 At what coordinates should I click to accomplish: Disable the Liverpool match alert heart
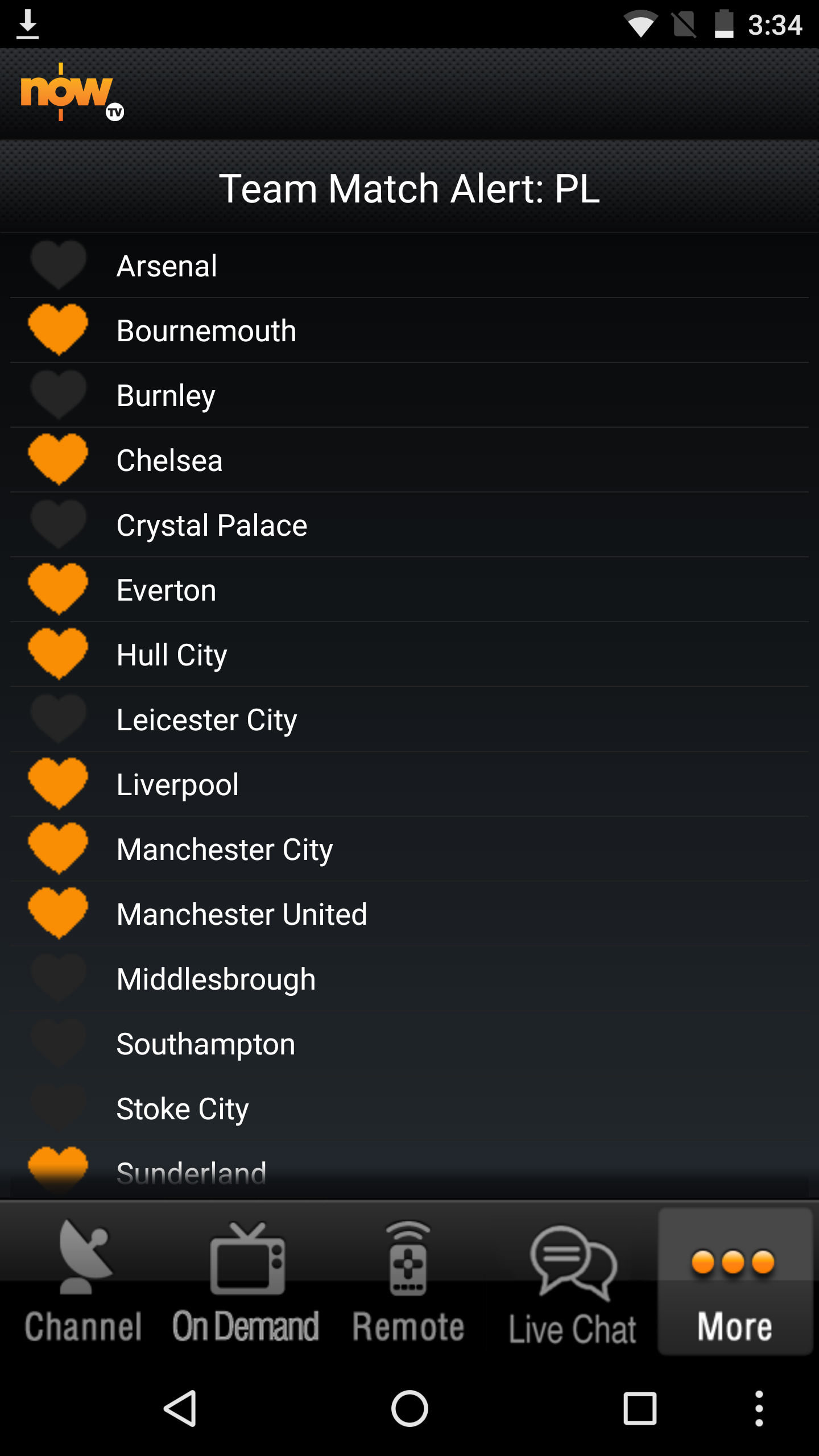58,783
